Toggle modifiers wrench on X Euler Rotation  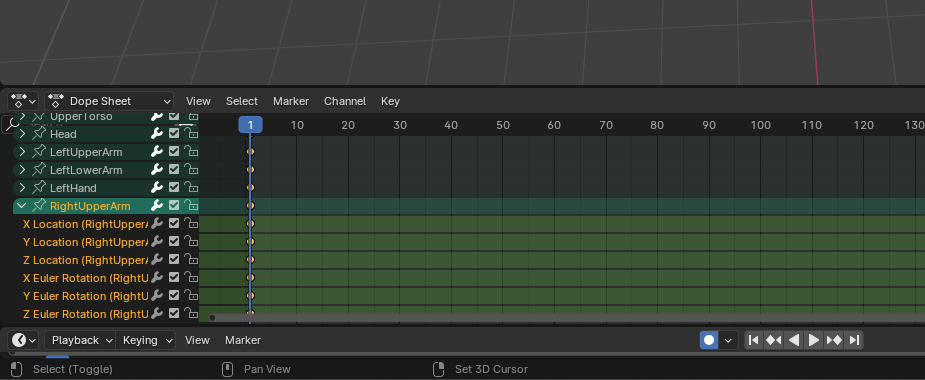pos(156,277)
